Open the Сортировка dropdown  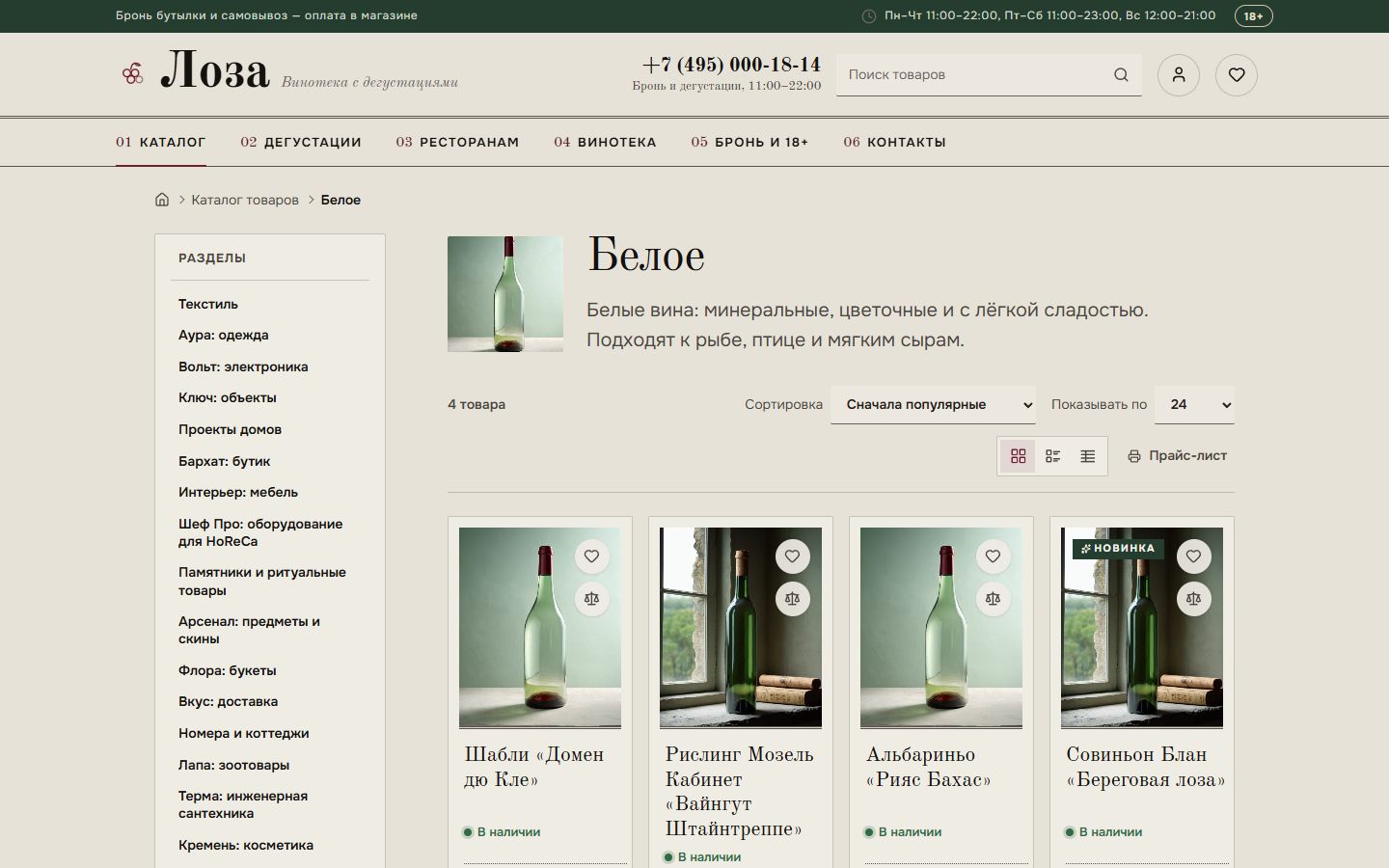tap(933, 405)
